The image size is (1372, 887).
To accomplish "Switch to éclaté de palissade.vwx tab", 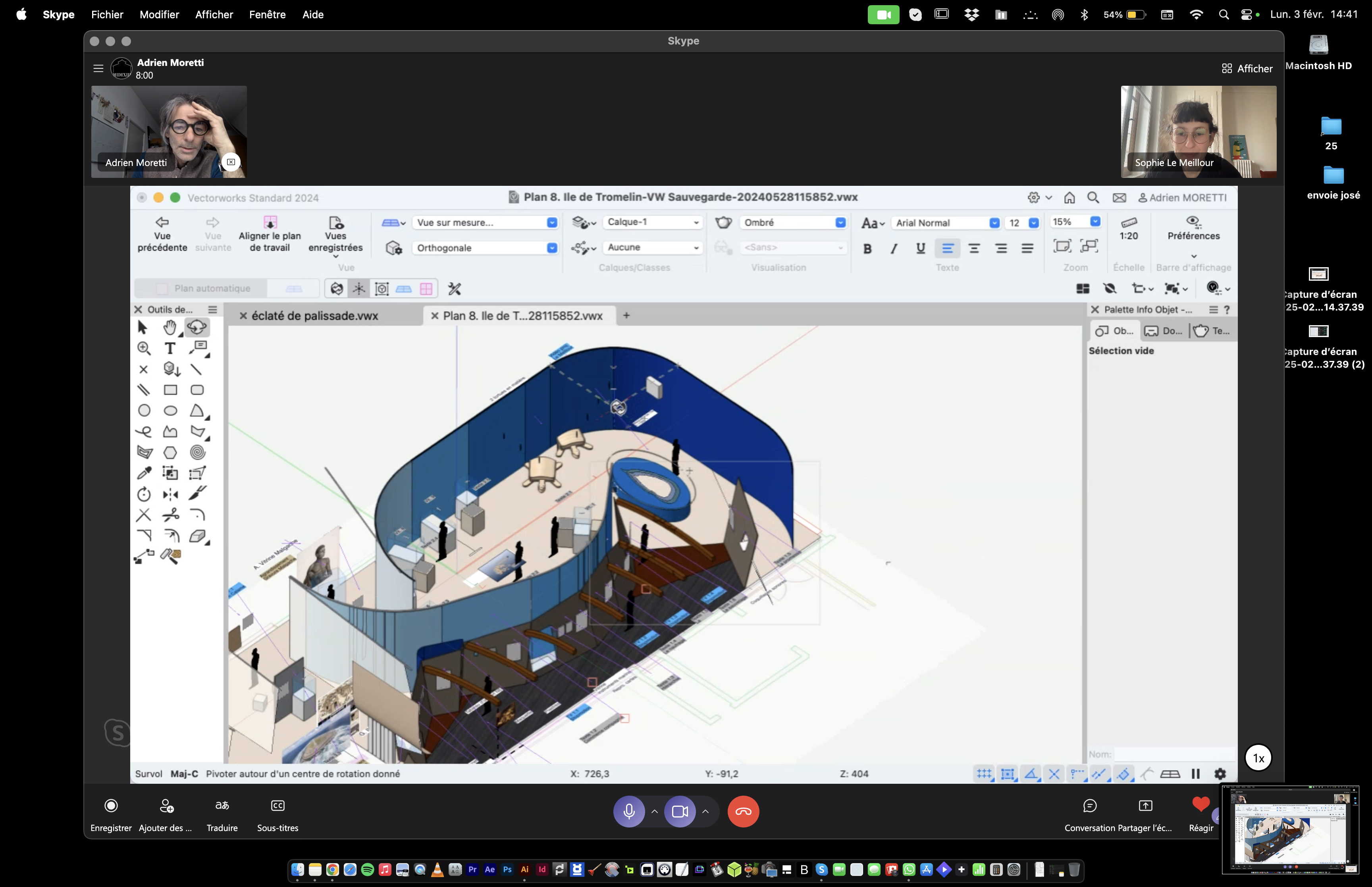I will pos(314,316).
